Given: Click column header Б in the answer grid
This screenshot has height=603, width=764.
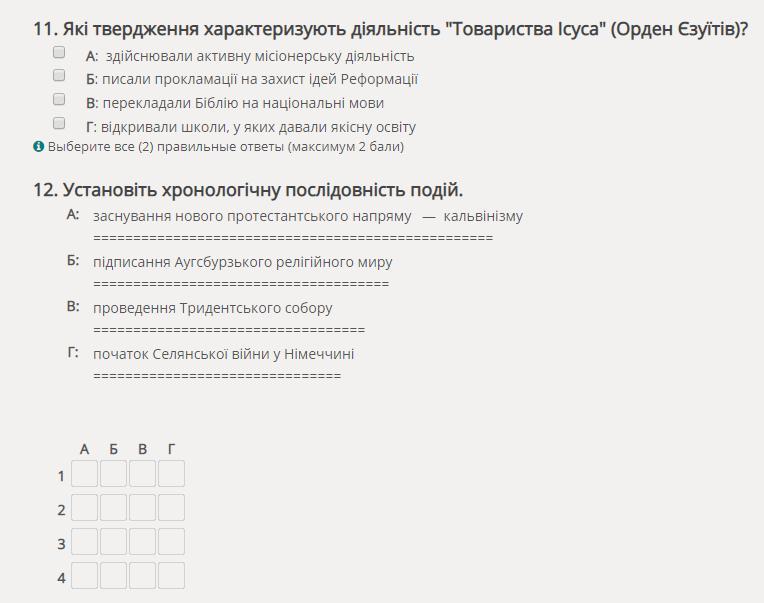Looking at the screenshot, I should coord(114,449).
